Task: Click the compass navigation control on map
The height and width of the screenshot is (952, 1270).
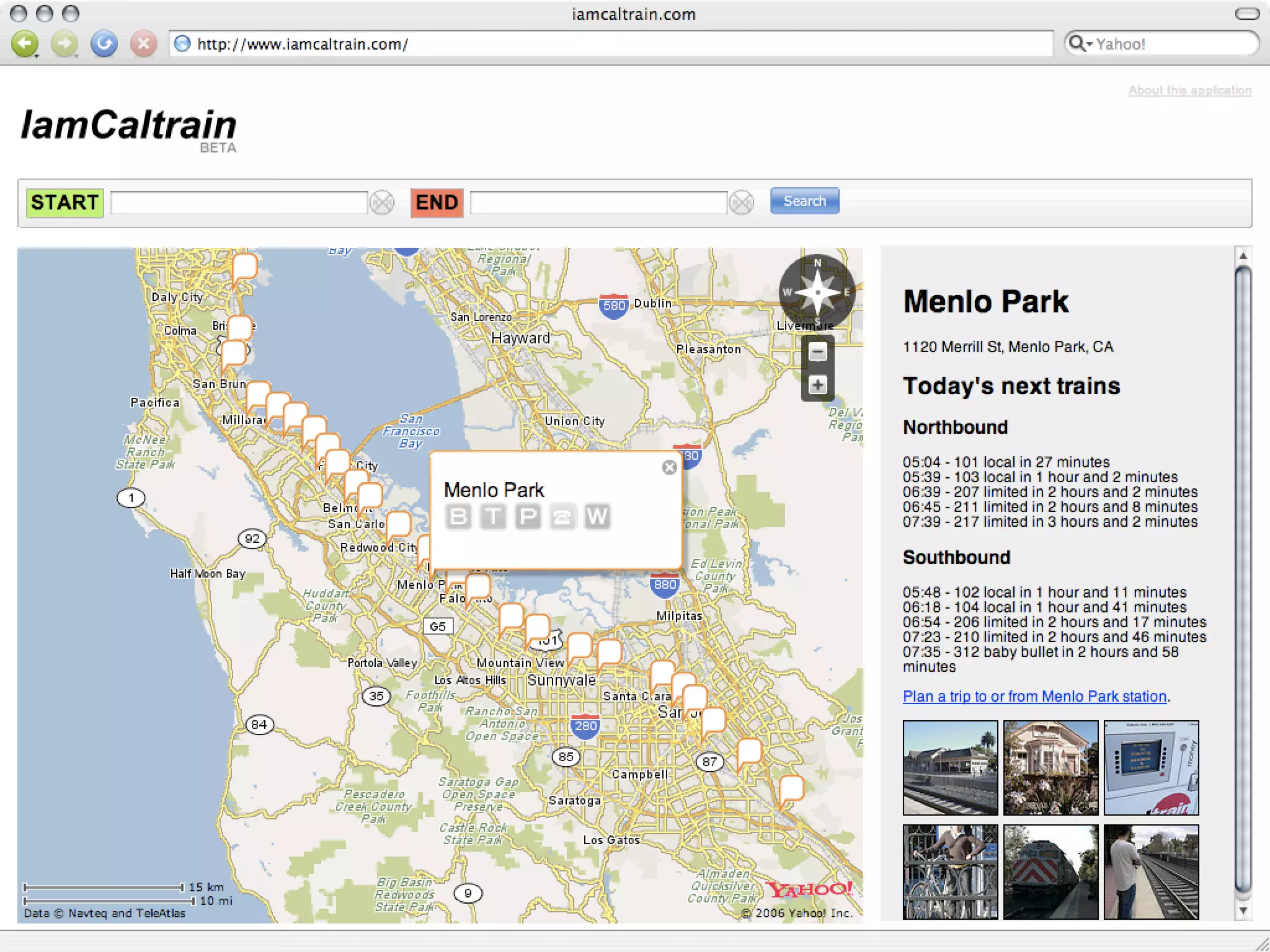Action: [817, 292]
